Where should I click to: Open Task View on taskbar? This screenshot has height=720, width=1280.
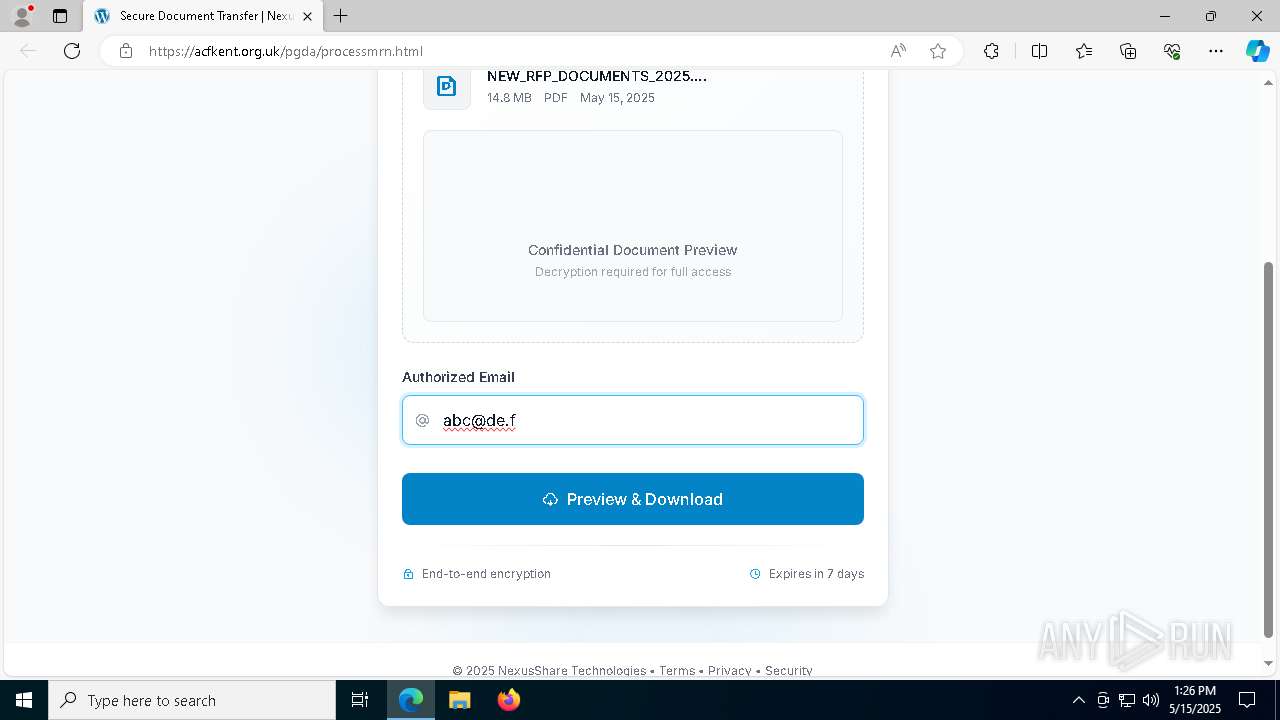pos(360,700)
